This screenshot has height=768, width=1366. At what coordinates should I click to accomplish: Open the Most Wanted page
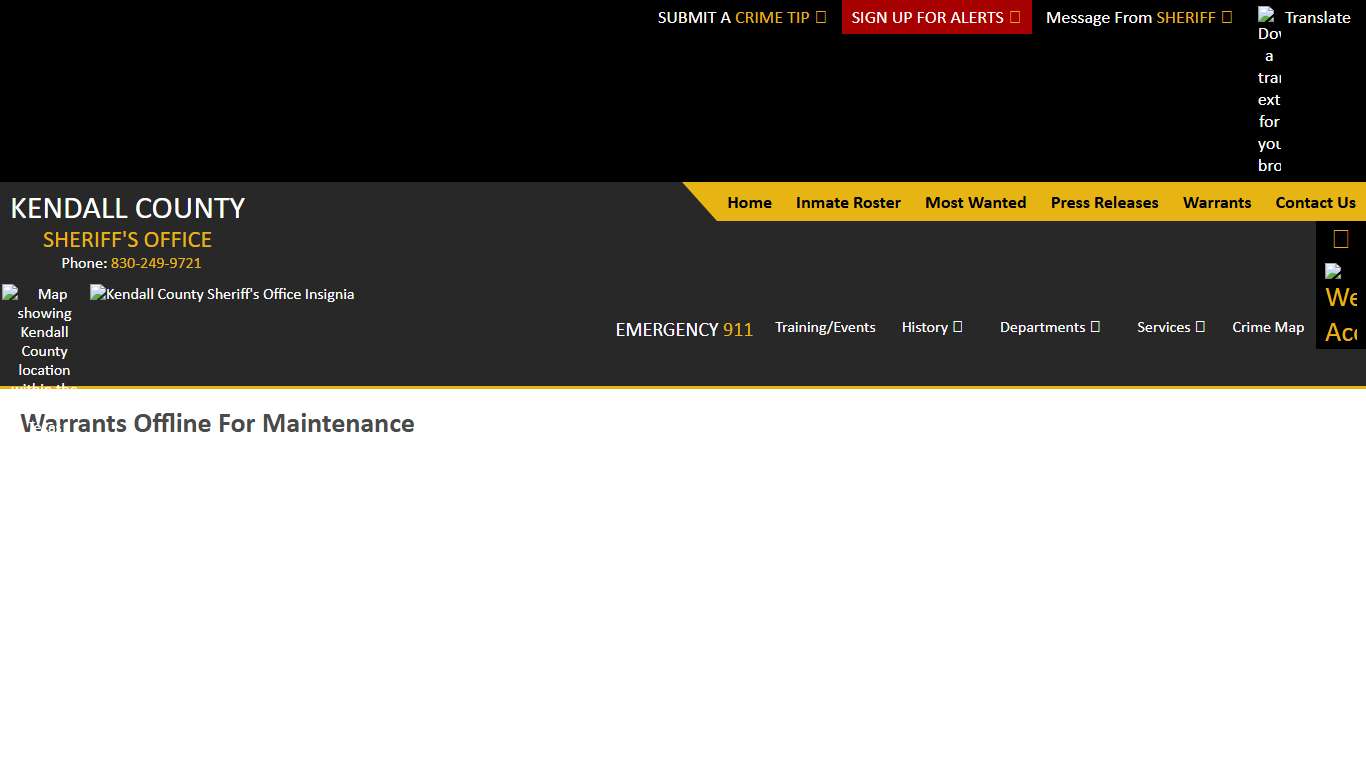tap(975, 203)
